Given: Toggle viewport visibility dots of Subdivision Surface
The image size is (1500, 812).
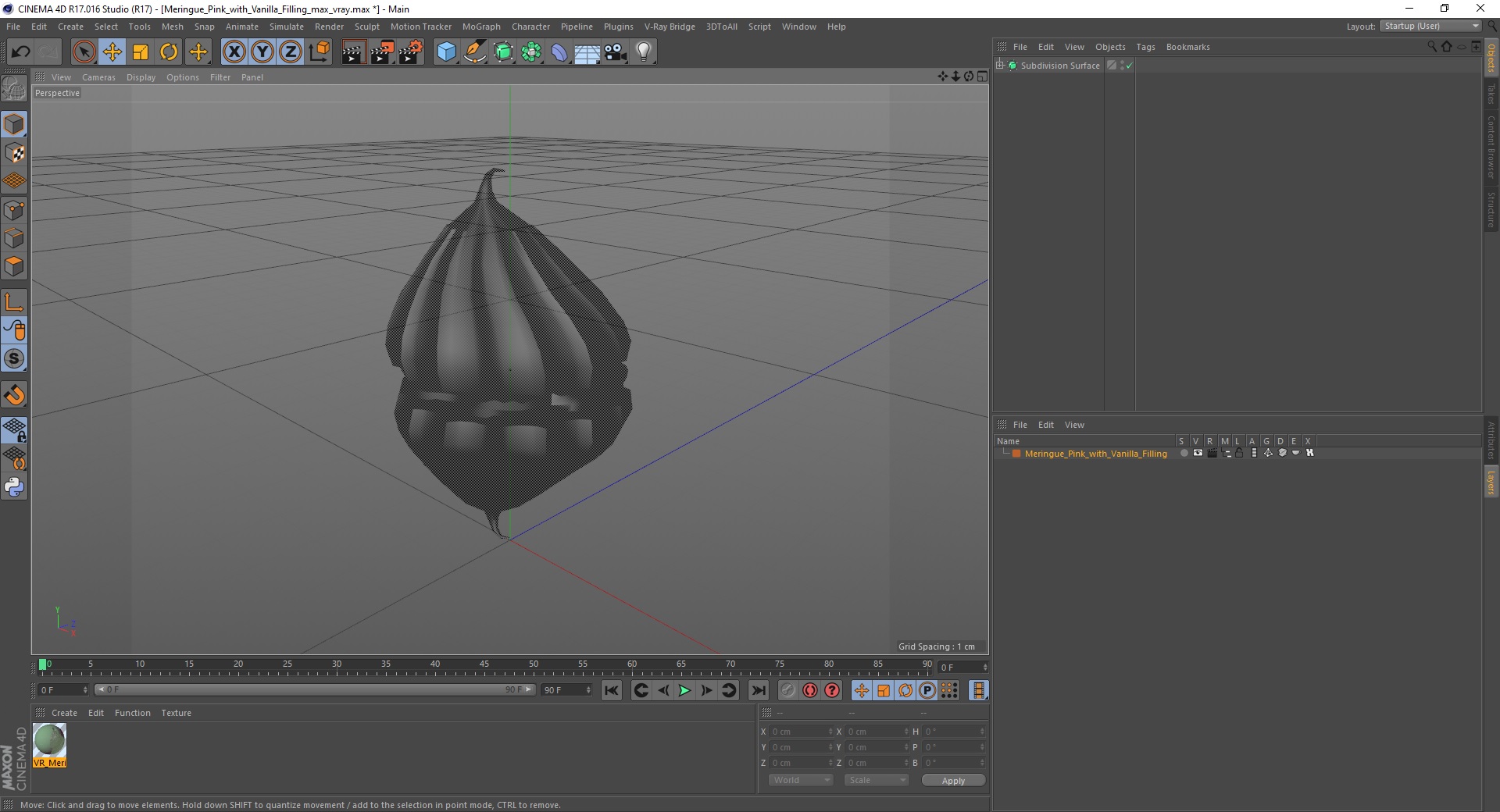Looking at the screenshot, I should 1122,66.
